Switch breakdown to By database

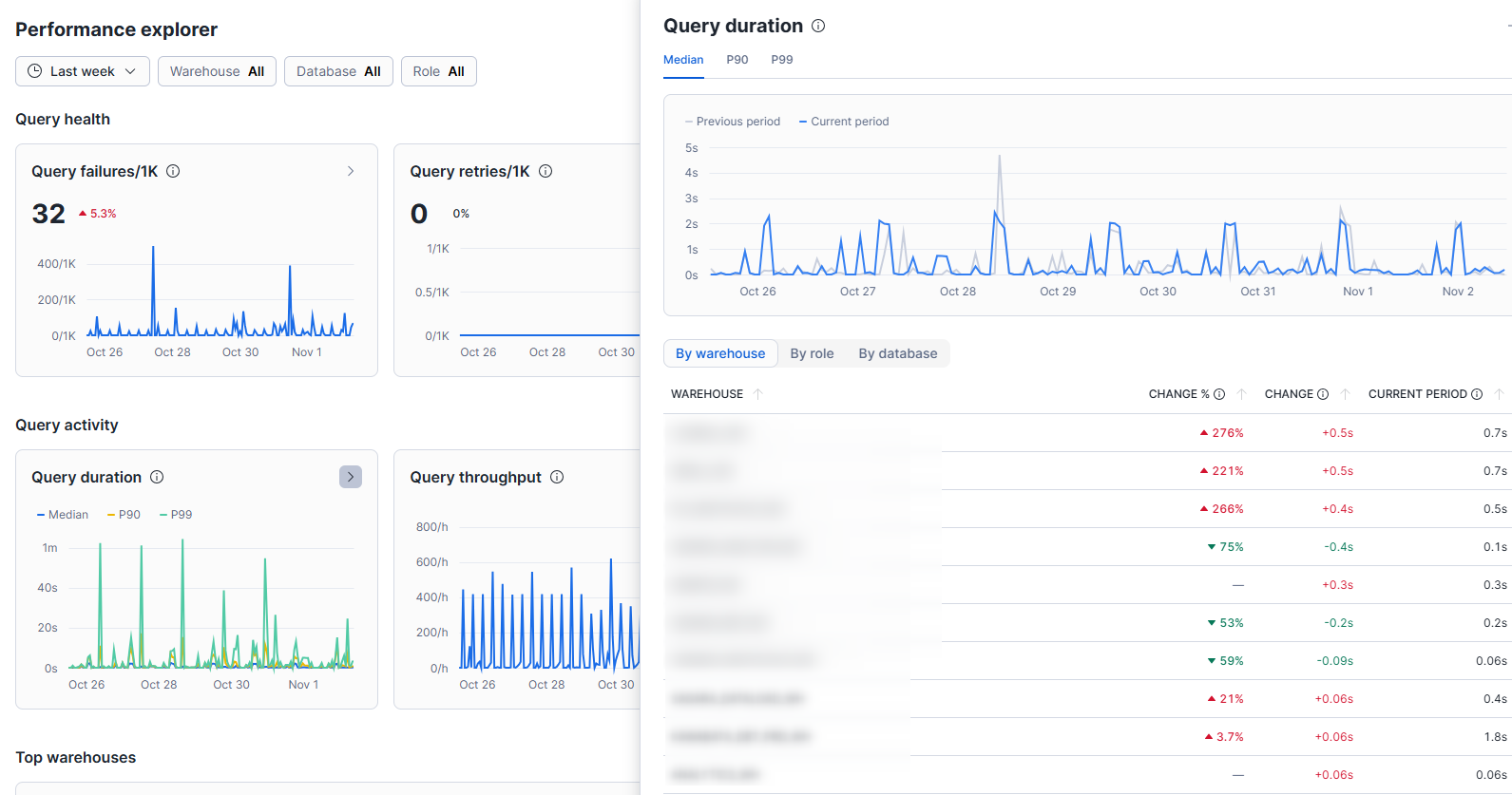pyautogui.click(x=897, y=353)
